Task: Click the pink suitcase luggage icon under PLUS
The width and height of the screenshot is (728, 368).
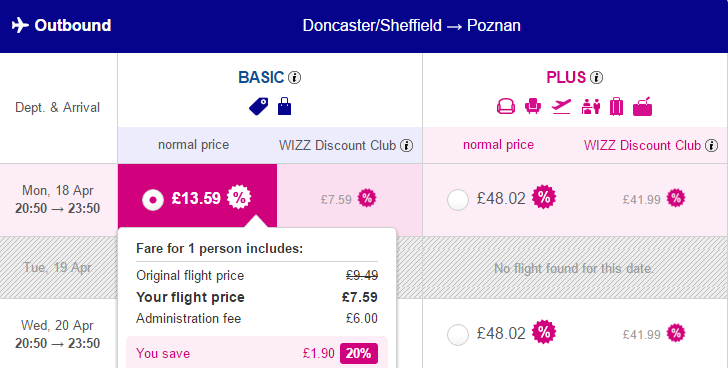Action: (617, 106)
